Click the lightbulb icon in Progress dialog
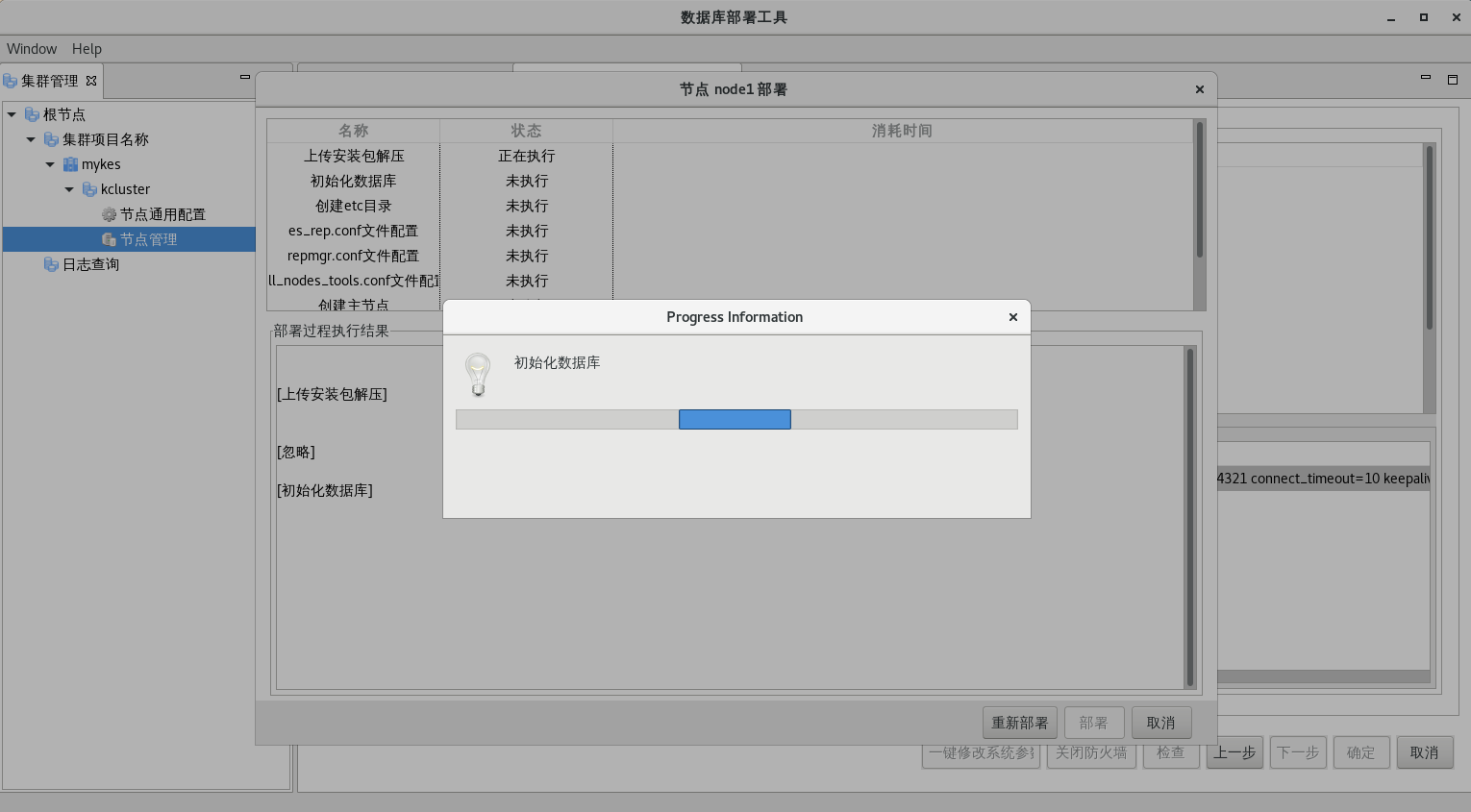Screen dimensions: 1471x812 (478, 374)
